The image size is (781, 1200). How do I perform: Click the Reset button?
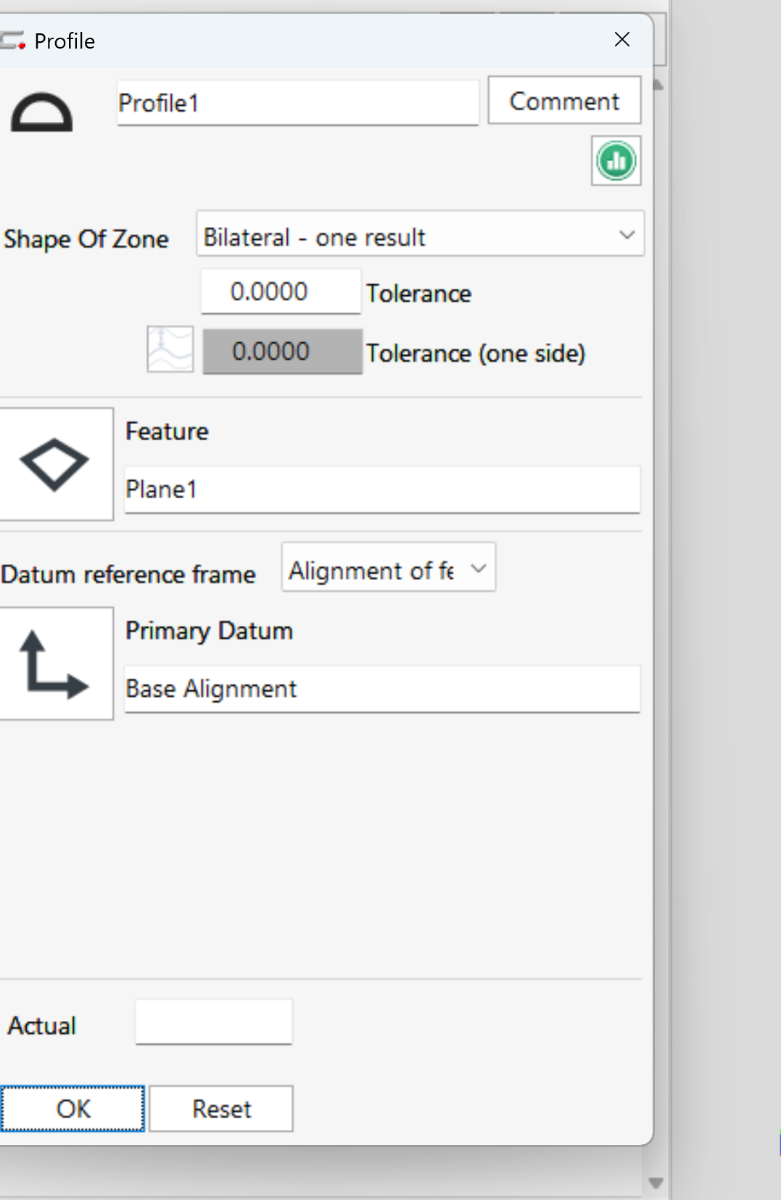pos(221,1109)
